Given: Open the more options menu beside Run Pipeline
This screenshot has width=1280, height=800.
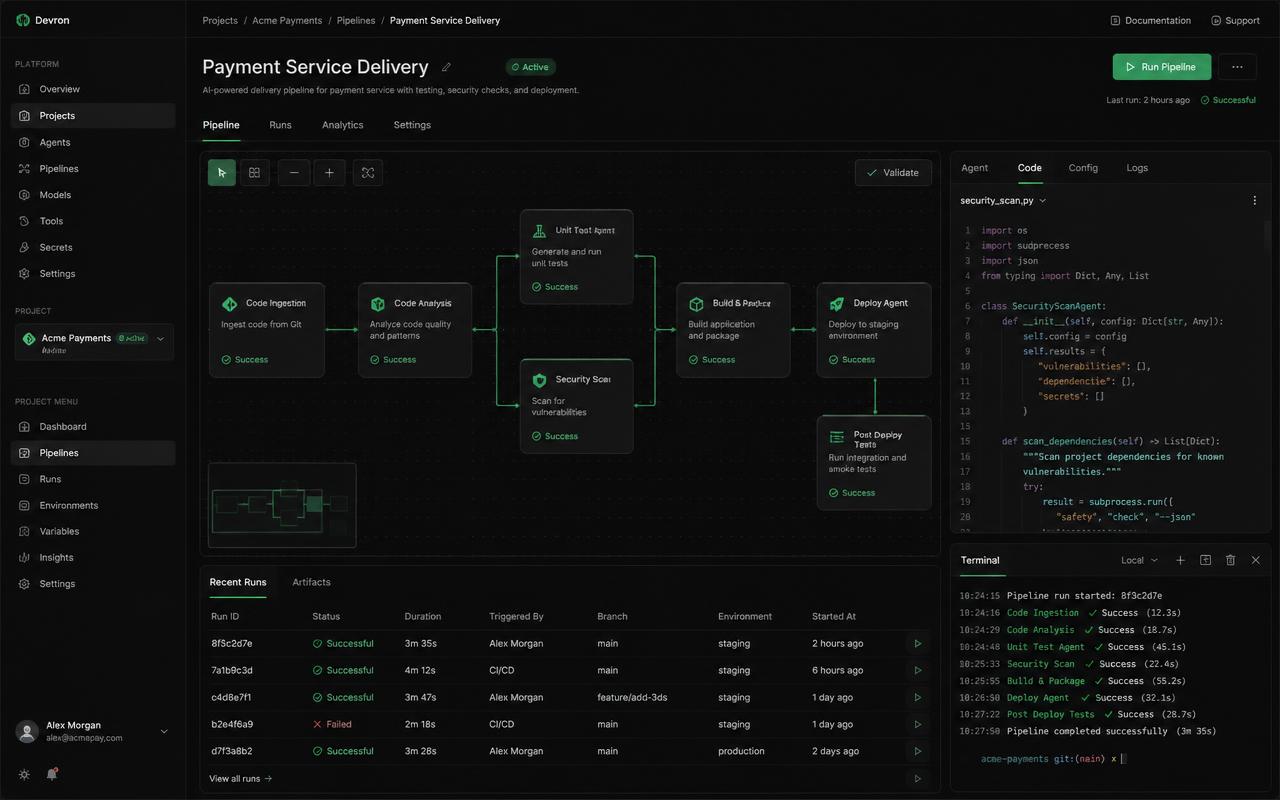Looking at the screenshot, I should (x=1237, y=67).
